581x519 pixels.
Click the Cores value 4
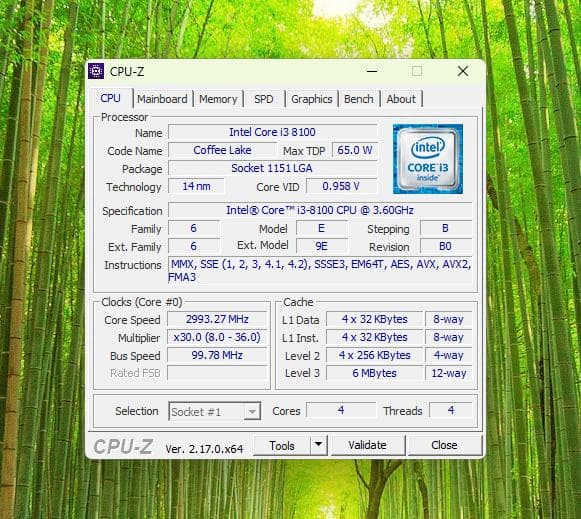click(x=341, y=410)
